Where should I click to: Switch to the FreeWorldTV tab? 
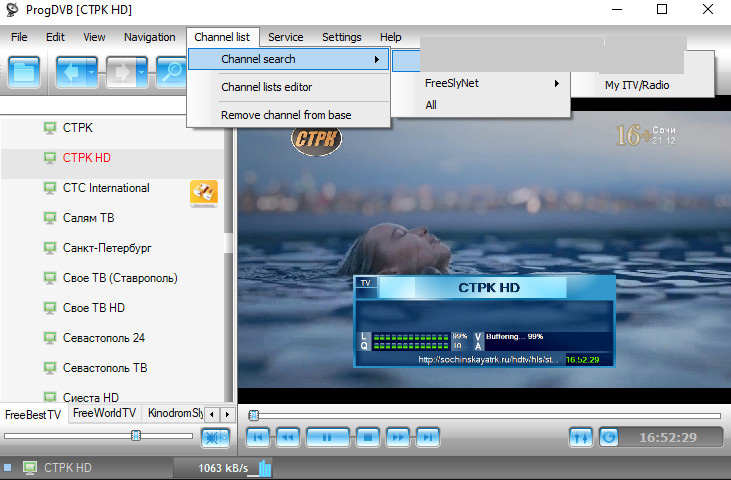[104, 413]
